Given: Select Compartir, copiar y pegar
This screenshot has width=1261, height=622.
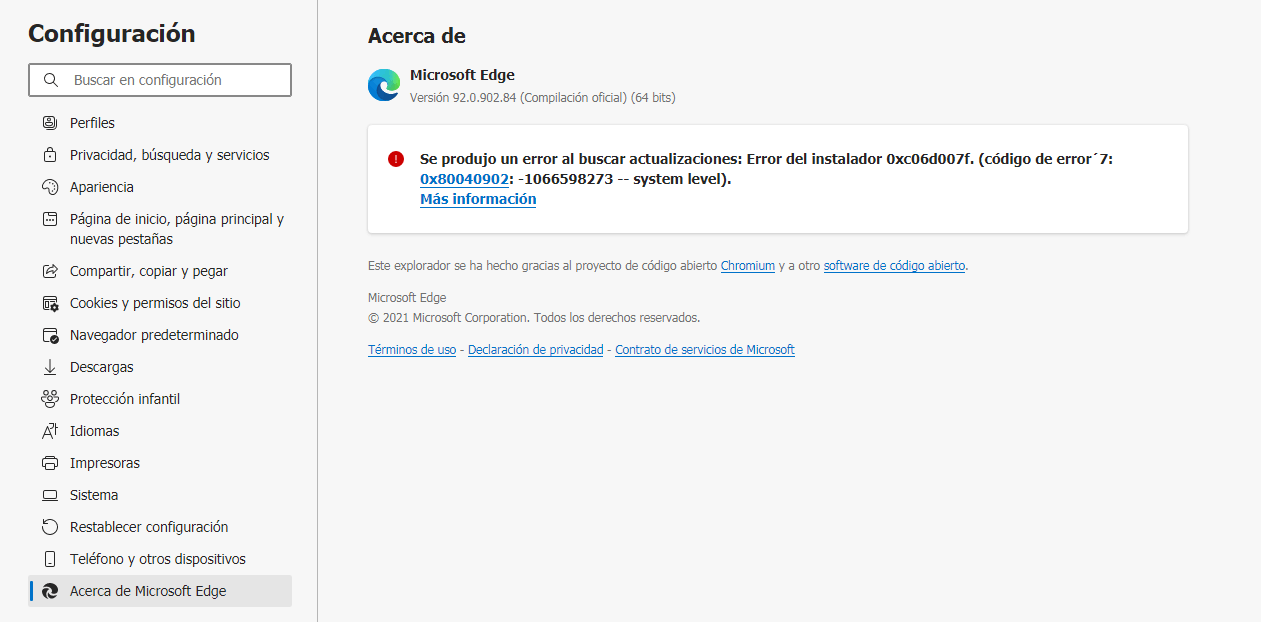Looking at the screenshot, I should pos(160,271).
